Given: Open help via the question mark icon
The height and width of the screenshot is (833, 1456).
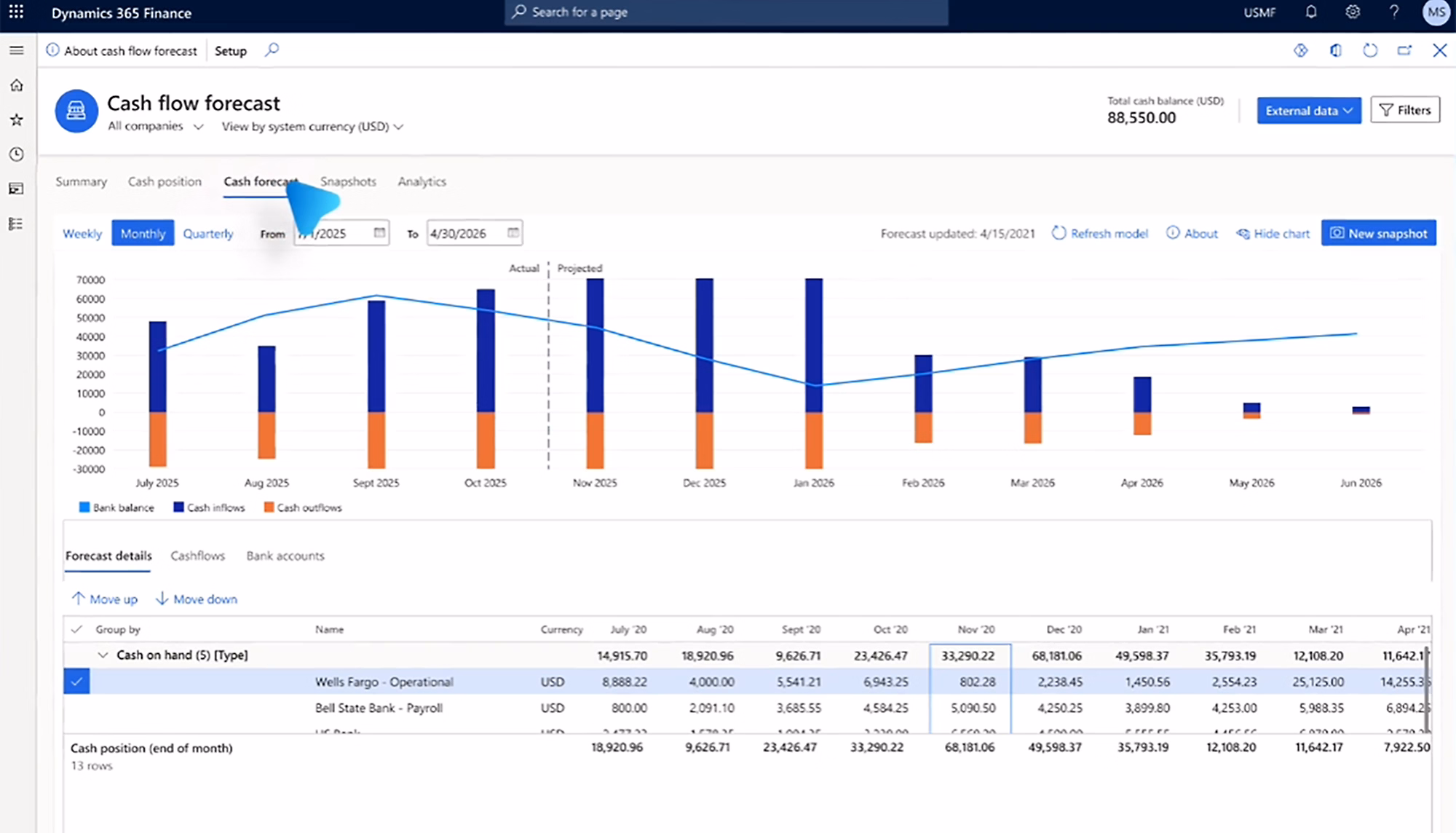Looking at the screenshot, I should (x=1394, y=12).
